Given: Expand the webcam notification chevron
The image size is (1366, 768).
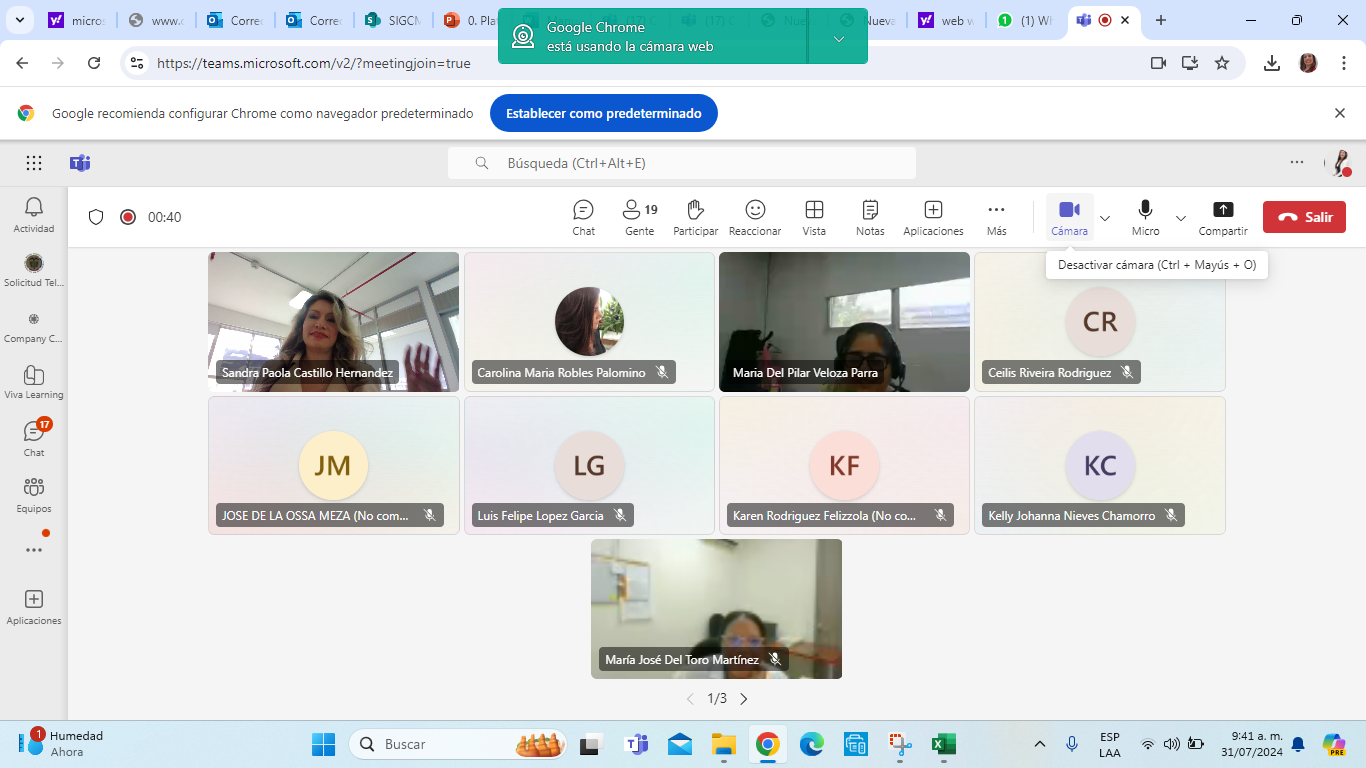Looking at the screenshot, I should click(839, 38).
